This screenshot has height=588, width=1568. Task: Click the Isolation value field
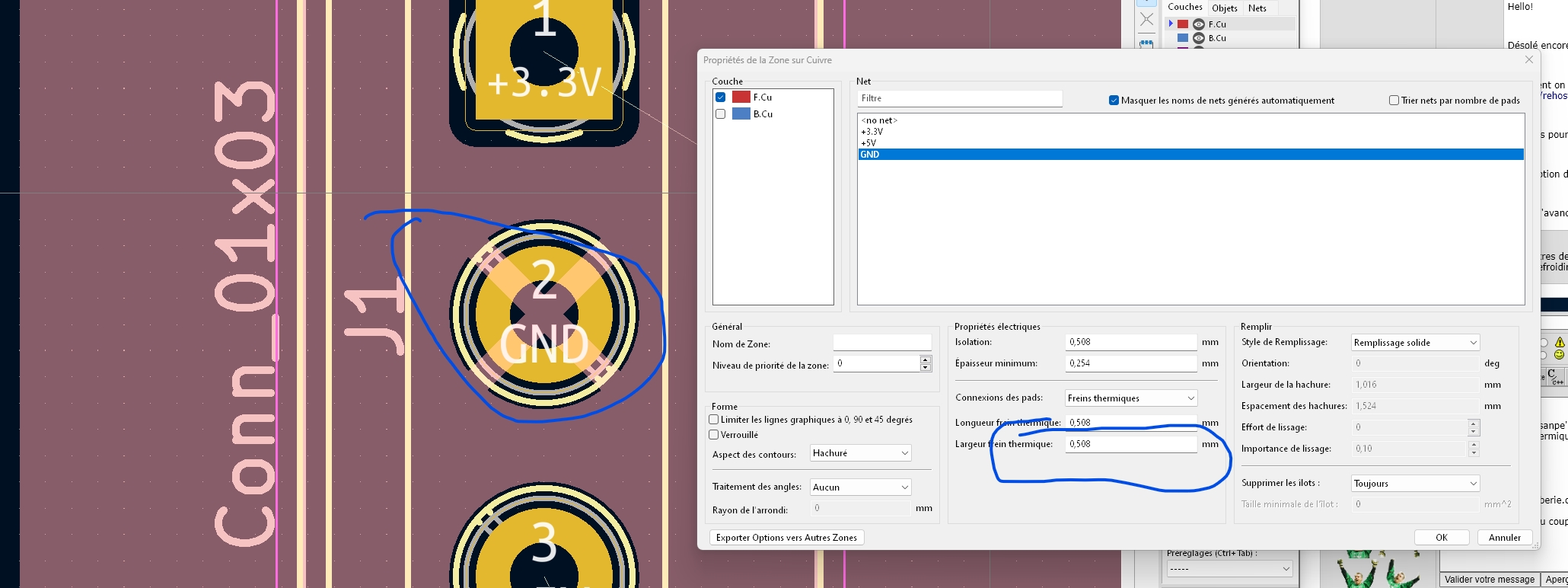[x=1131, y=342]
